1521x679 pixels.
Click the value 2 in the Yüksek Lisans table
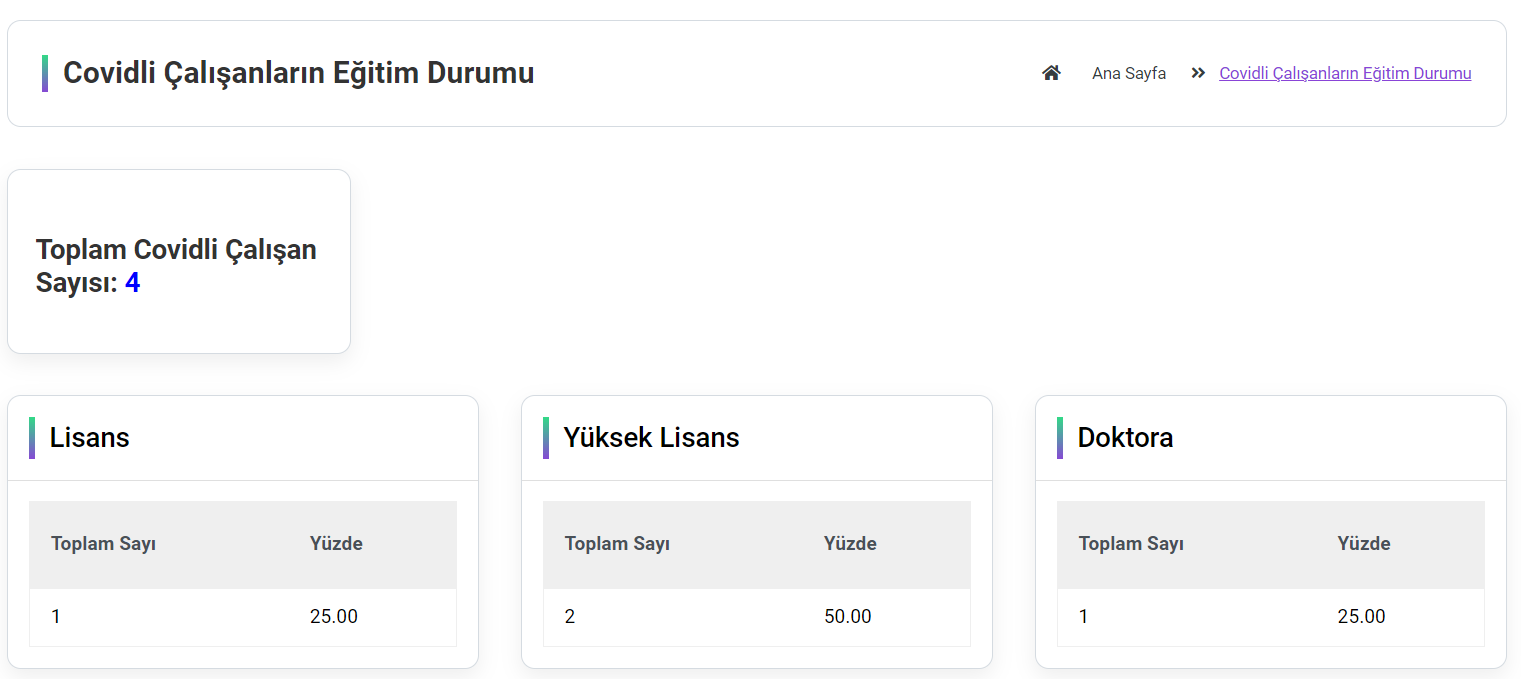coord(570,616)
